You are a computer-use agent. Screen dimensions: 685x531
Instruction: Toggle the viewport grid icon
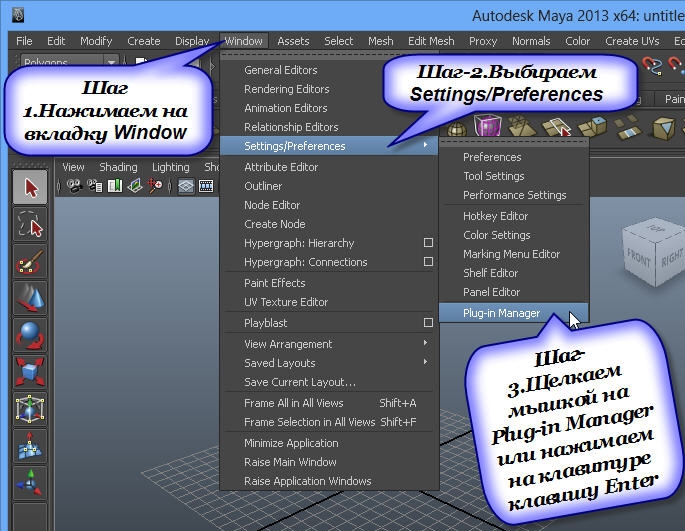pyautogui.click(x=186, y=186)
